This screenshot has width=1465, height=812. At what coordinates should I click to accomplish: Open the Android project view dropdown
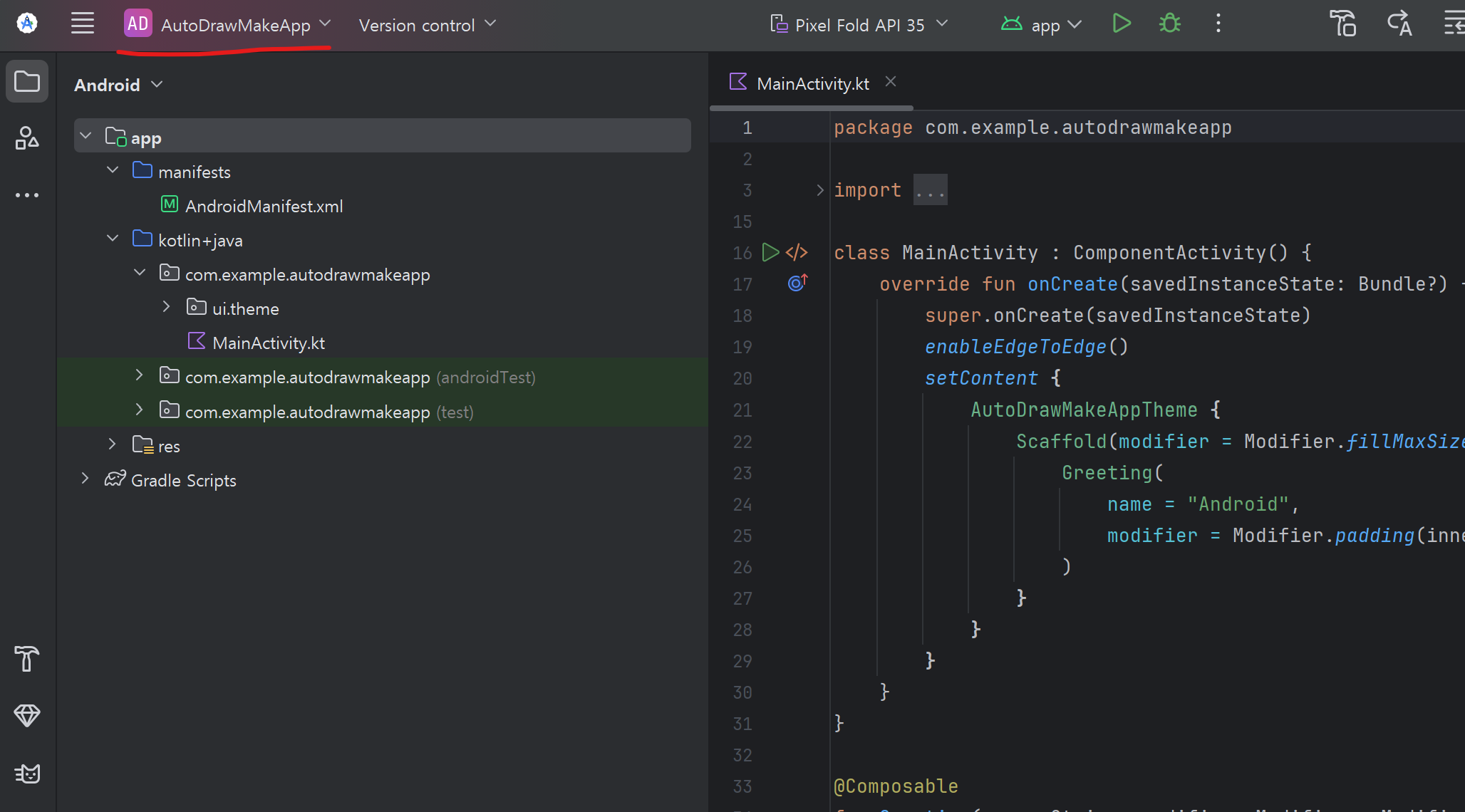118,85
